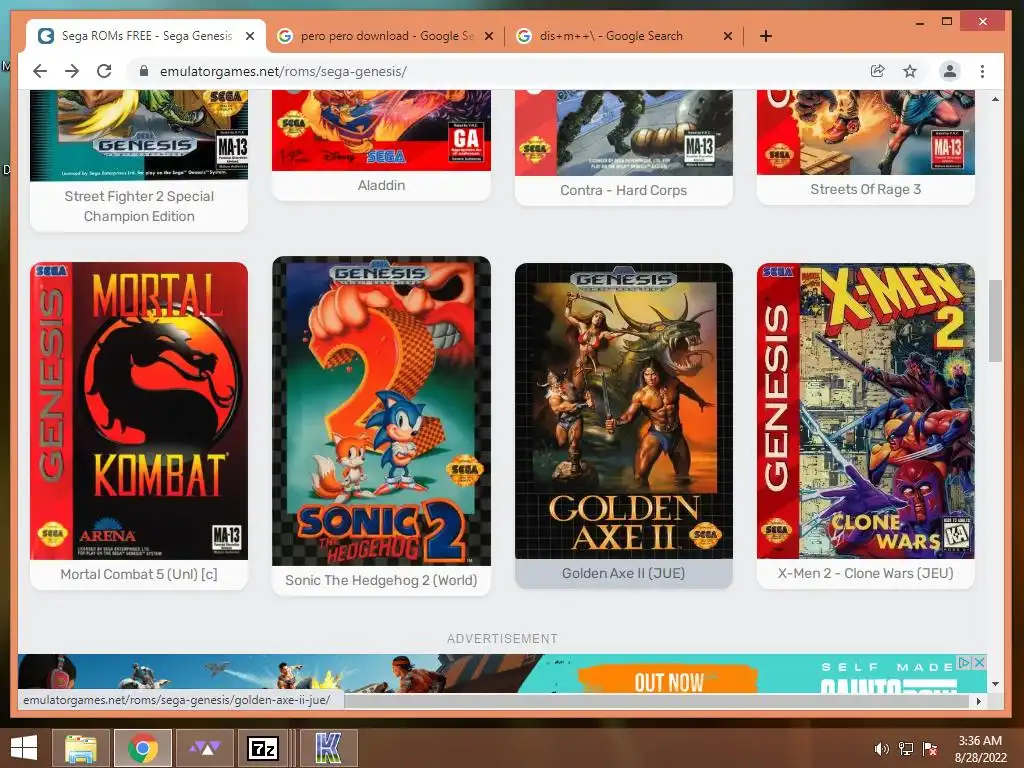
Task: Open the Golden Axe II cover image
Action: coord(624,411)
